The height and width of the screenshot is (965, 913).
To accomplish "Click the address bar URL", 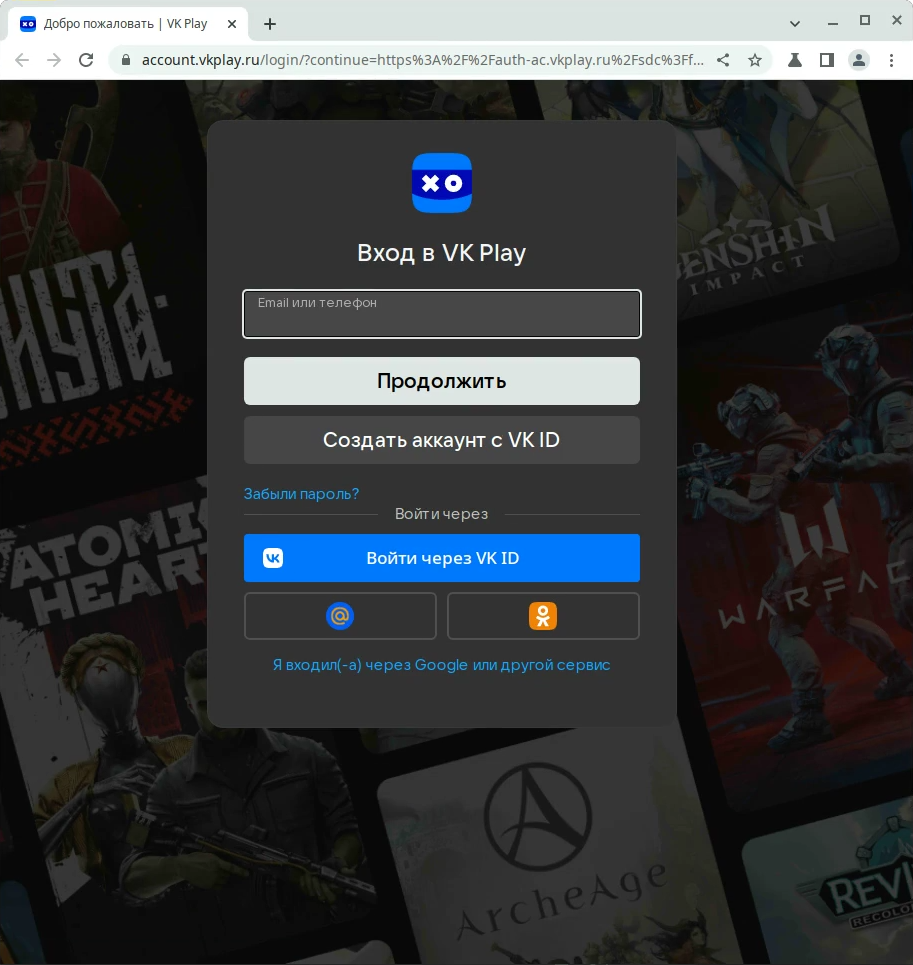I will 423,60.
